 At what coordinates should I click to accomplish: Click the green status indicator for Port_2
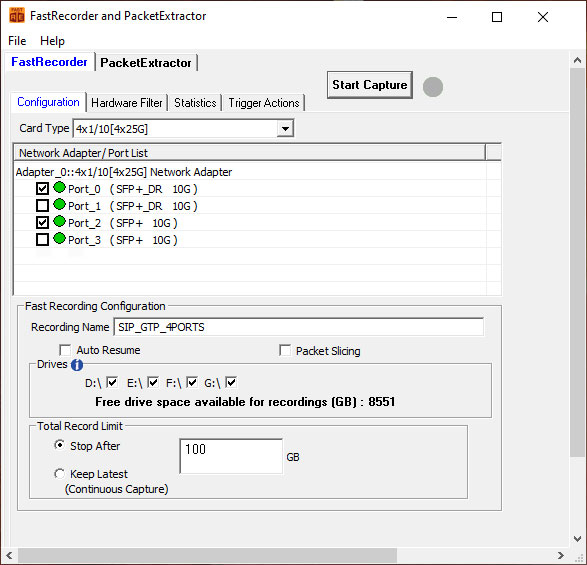[59, 221]
